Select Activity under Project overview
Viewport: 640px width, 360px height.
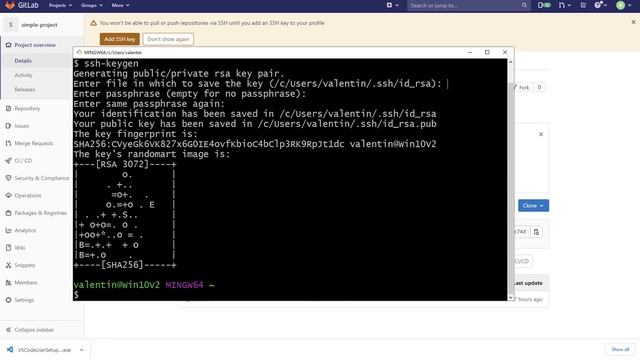[x=23, y=75]
